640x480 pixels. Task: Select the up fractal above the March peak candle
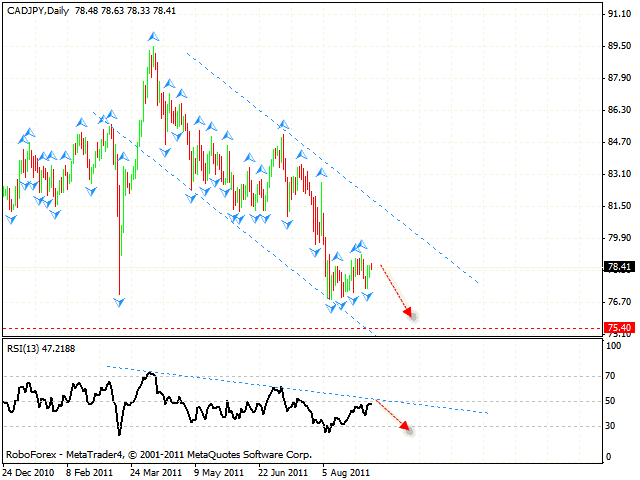pos(153,37)
